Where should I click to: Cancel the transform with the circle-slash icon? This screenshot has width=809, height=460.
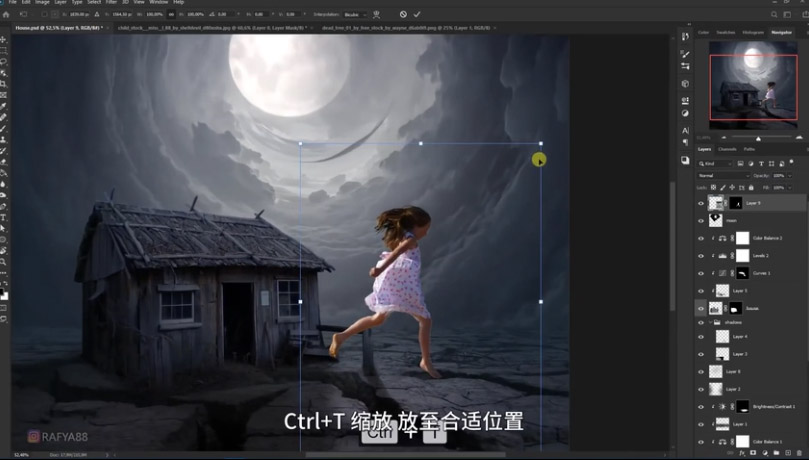pos(403,14)
